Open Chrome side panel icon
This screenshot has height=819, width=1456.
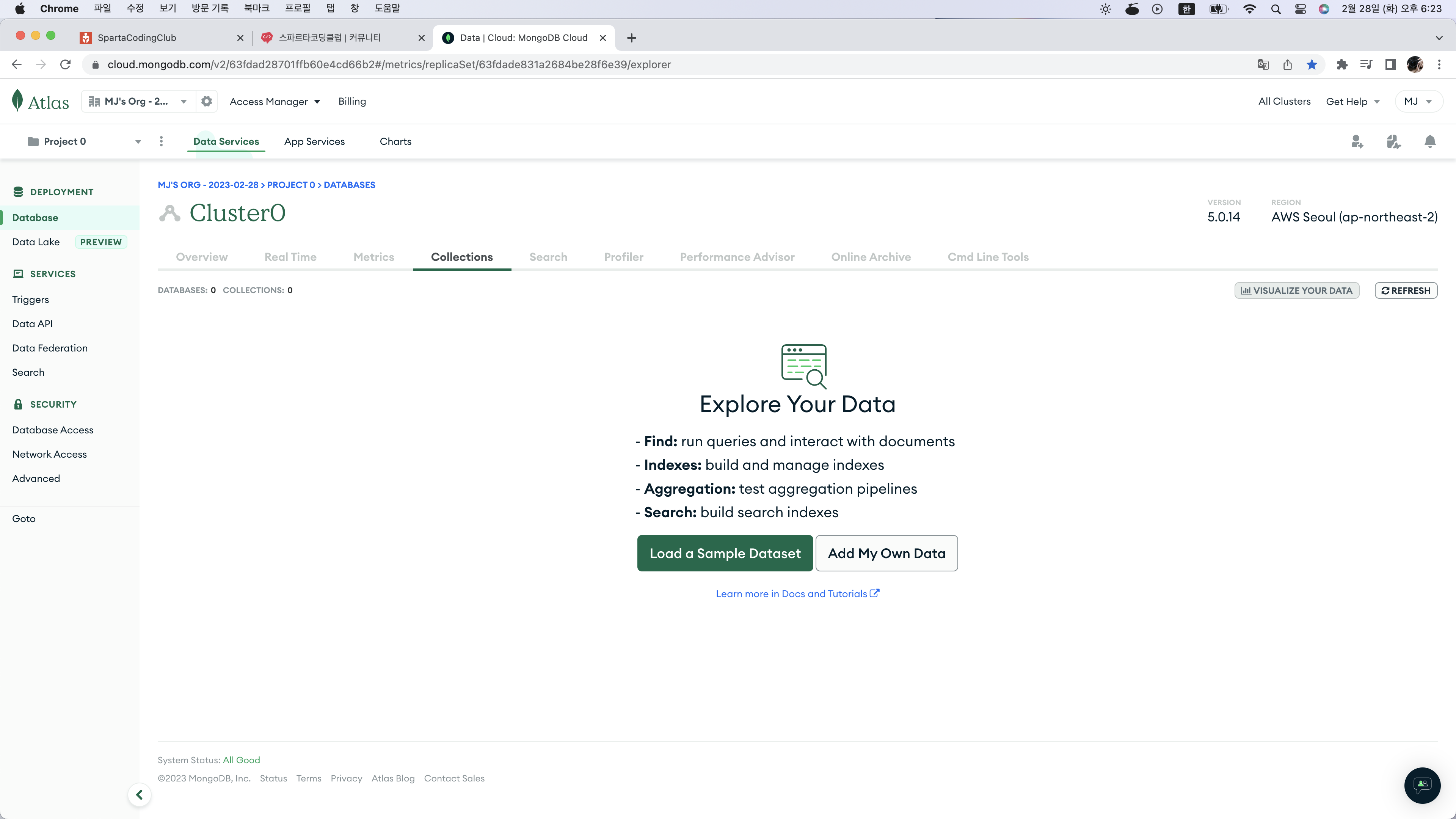pos(1390,64)
